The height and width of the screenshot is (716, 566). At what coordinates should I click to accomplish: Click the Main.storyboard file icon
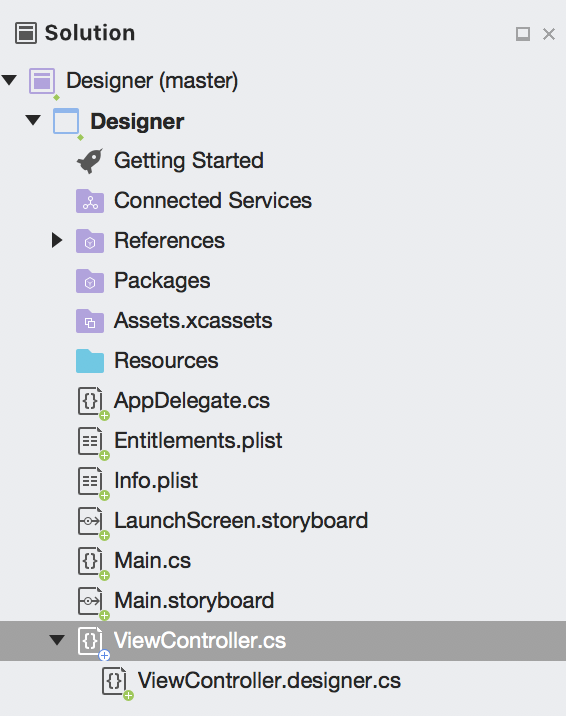click(x=90, y=600)
